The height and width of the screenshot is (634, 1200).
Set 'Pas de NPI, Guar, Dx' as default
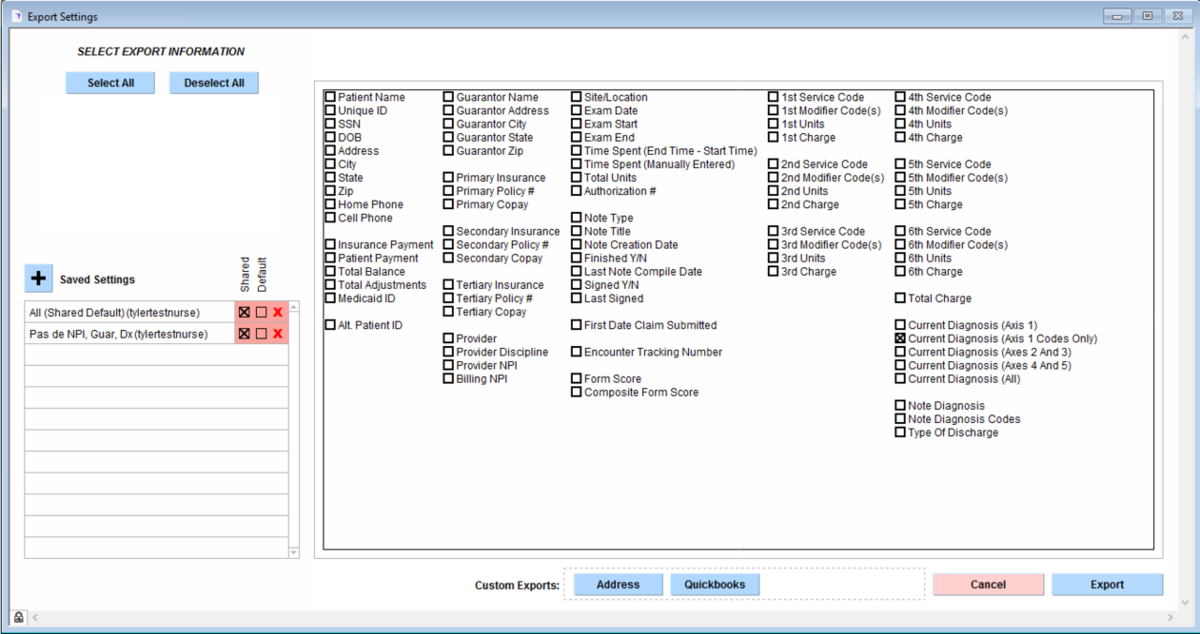pyautogui.click(x=261, y=334)
